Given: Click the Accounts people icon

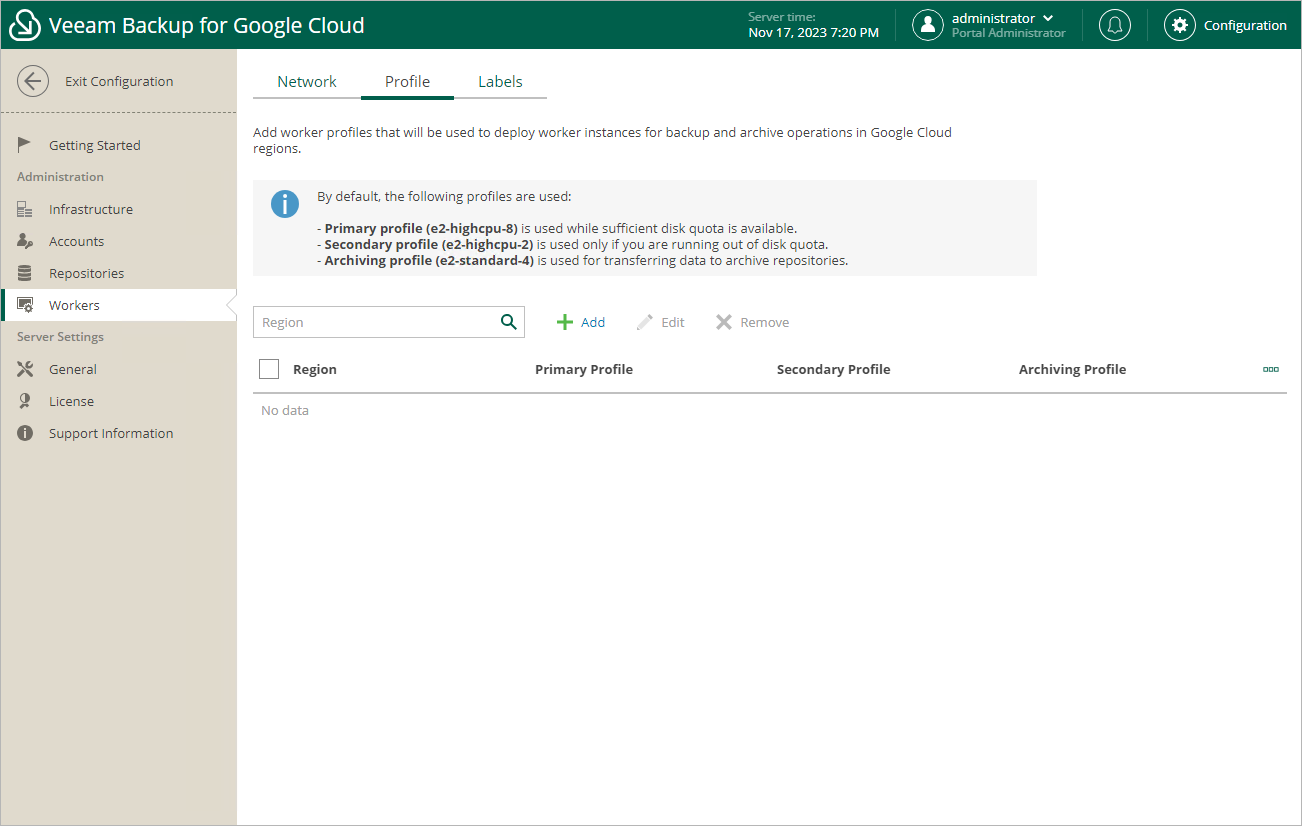Looking at the screenshot, I should pyautogui.click(x=26, y=241).
